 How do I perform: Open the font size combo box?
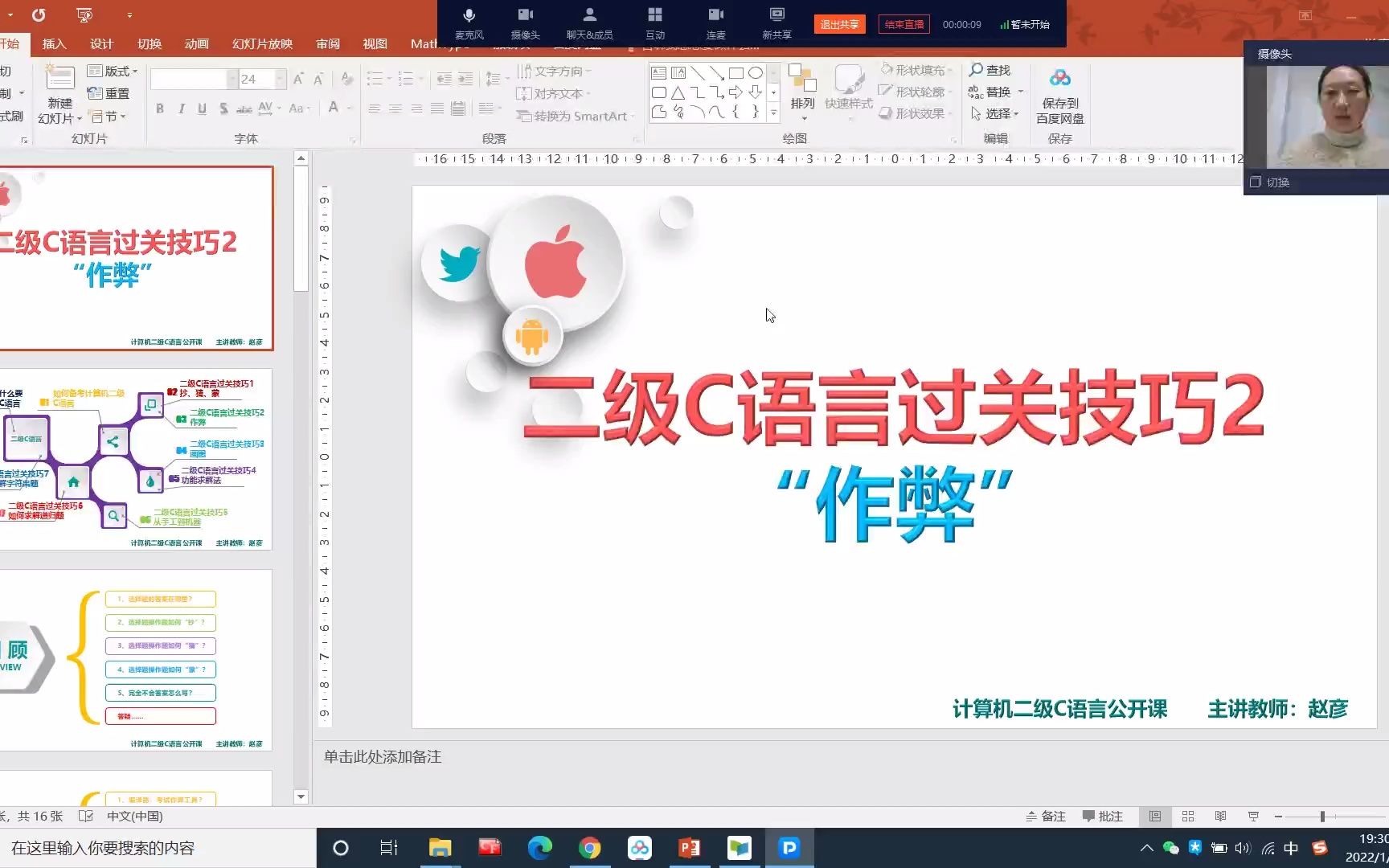coord(262,79)
